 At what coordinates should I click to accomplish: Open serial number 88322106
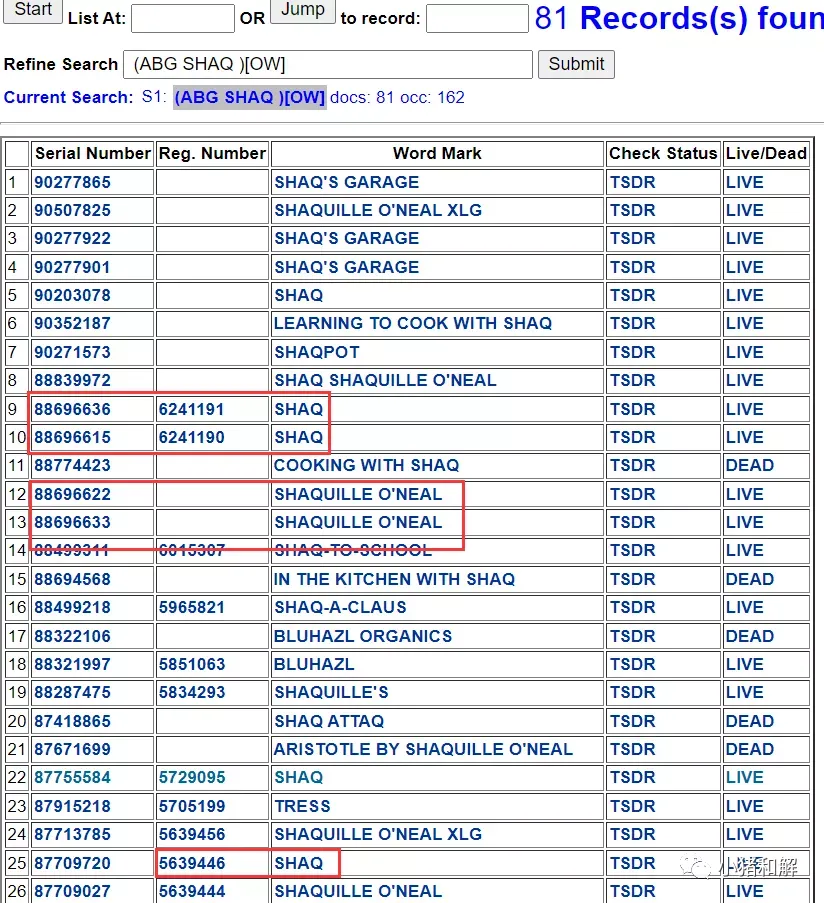click(73, 636)
